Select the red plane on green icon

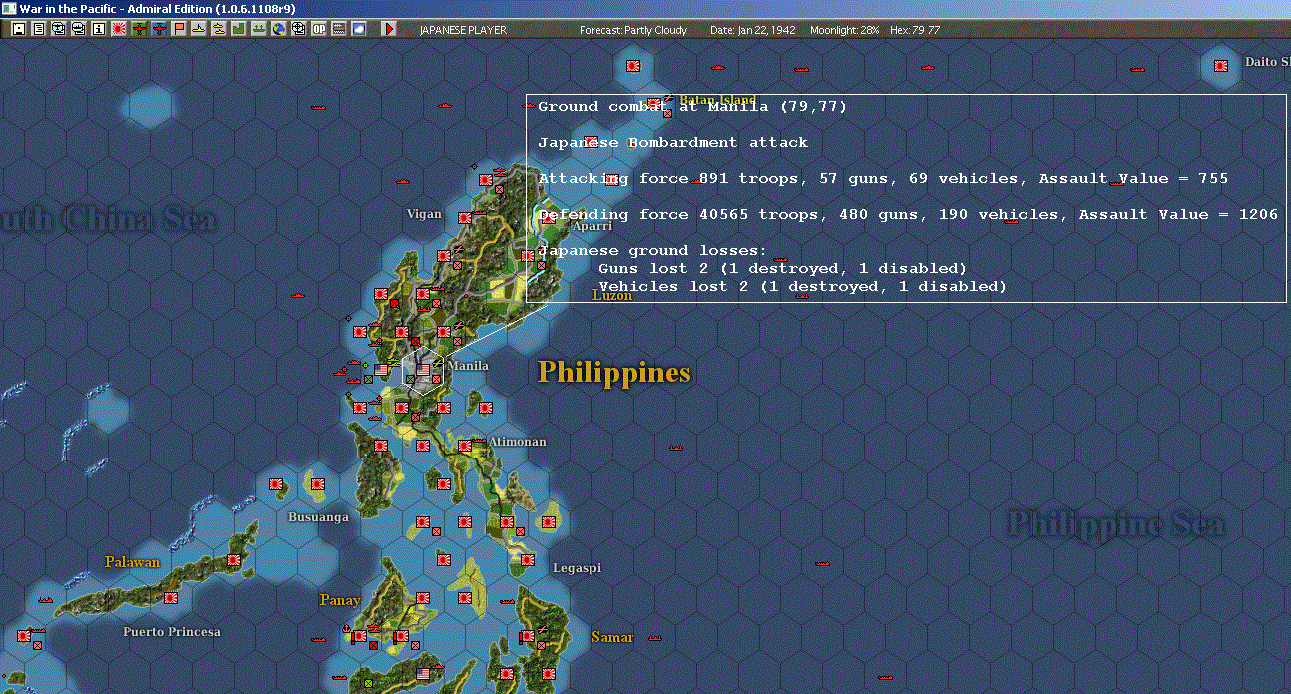[x=138, y=29]
